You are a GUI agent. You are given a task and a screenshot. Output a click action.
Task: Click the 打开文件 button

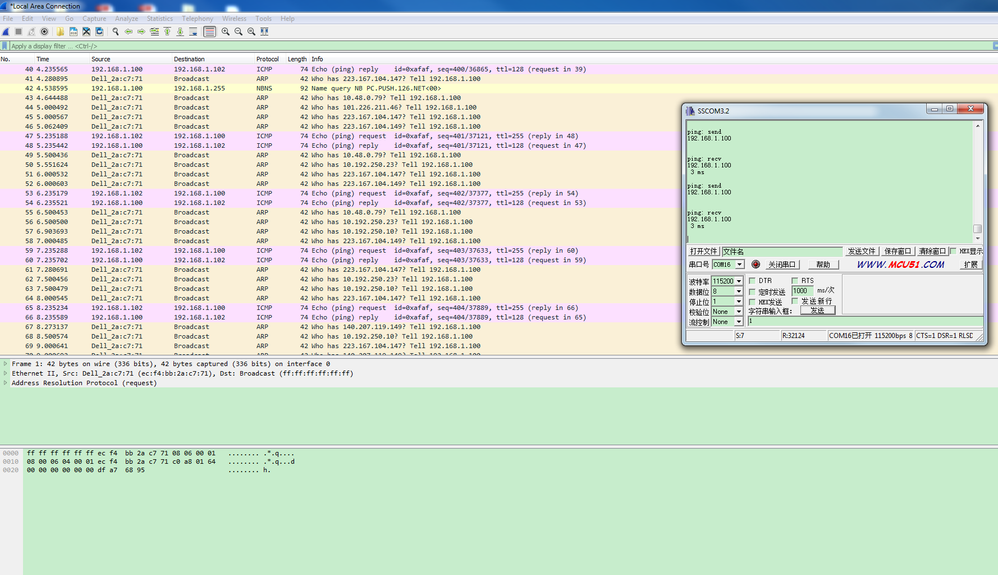point(703,252)
